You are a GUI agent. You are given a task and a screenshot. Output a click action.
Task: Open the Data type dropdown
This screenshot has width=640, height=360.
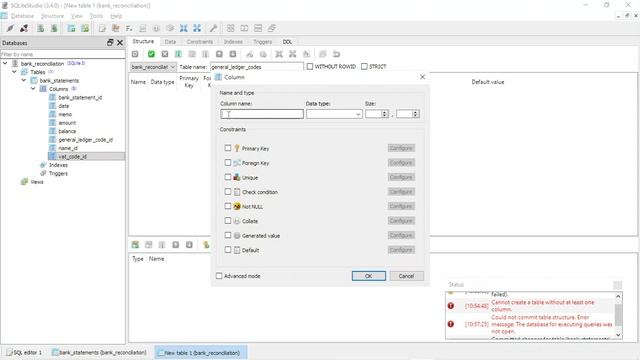click(334, 114)
